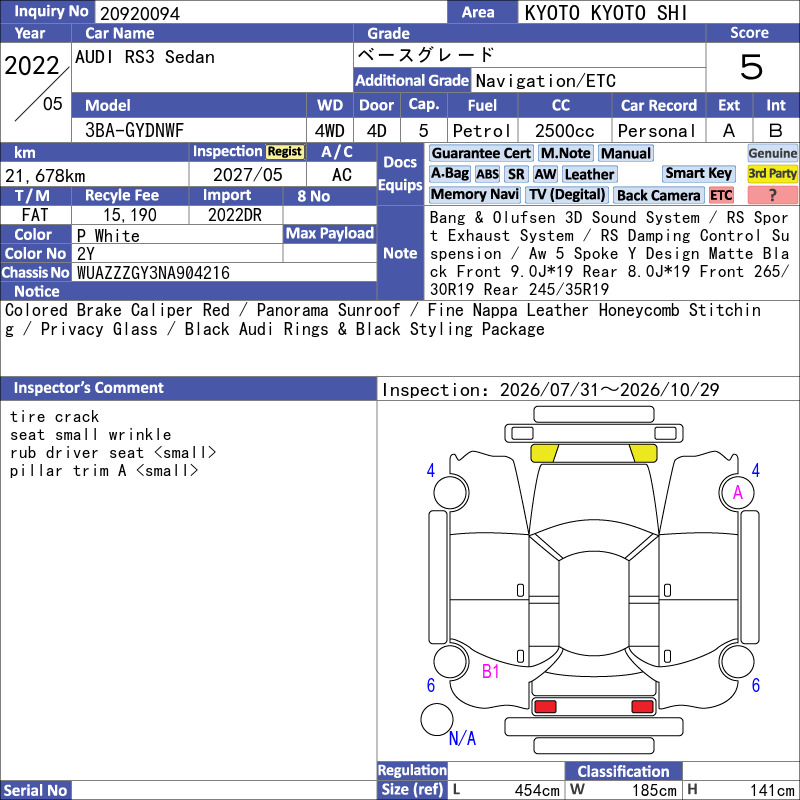Screen dimensions: 800x800
Task: Click inspection date 2027/05
Action: click(x=247, y=174)
